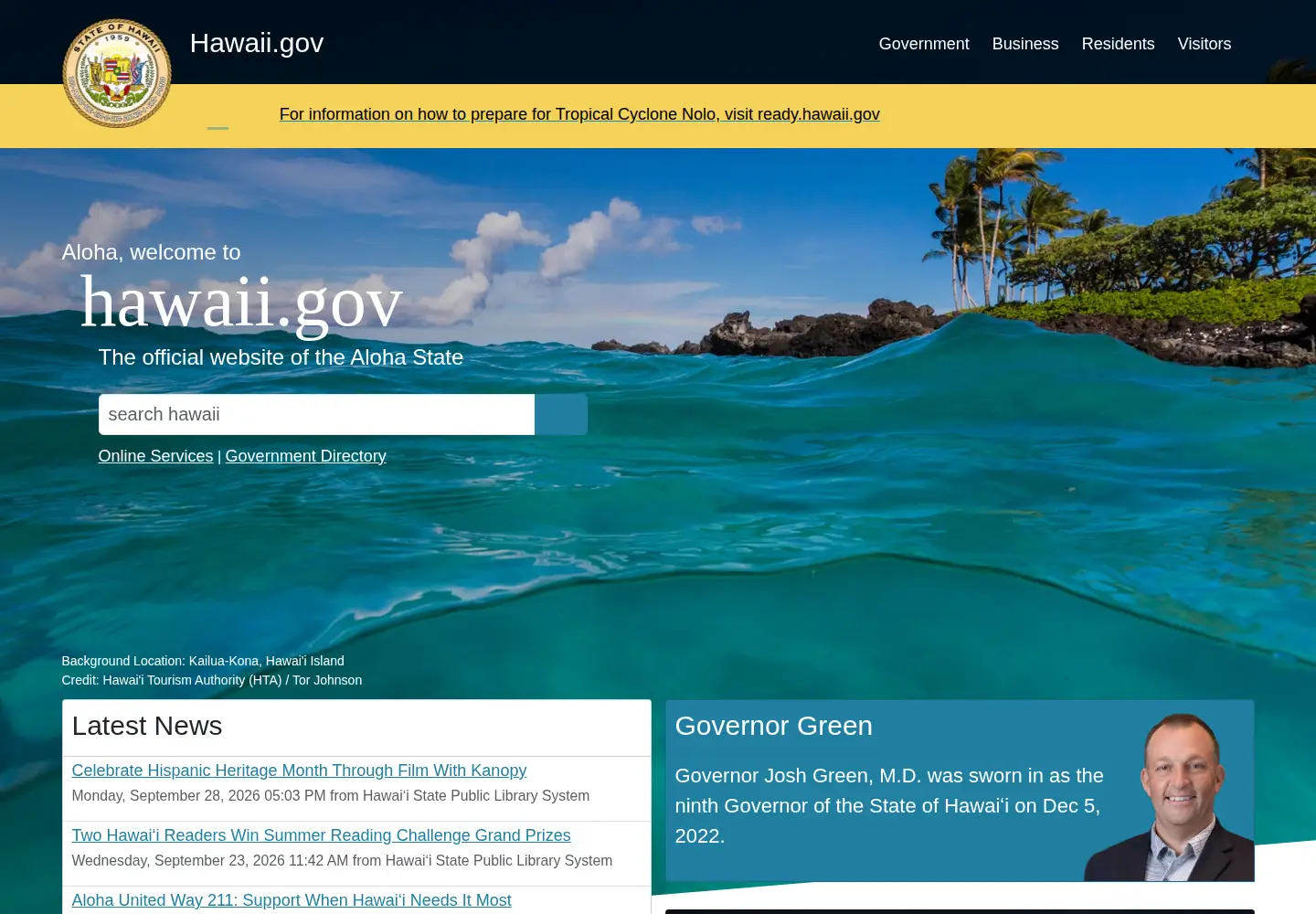Open the Visitors menu
1316x914 pixels.
[1205, 44]
